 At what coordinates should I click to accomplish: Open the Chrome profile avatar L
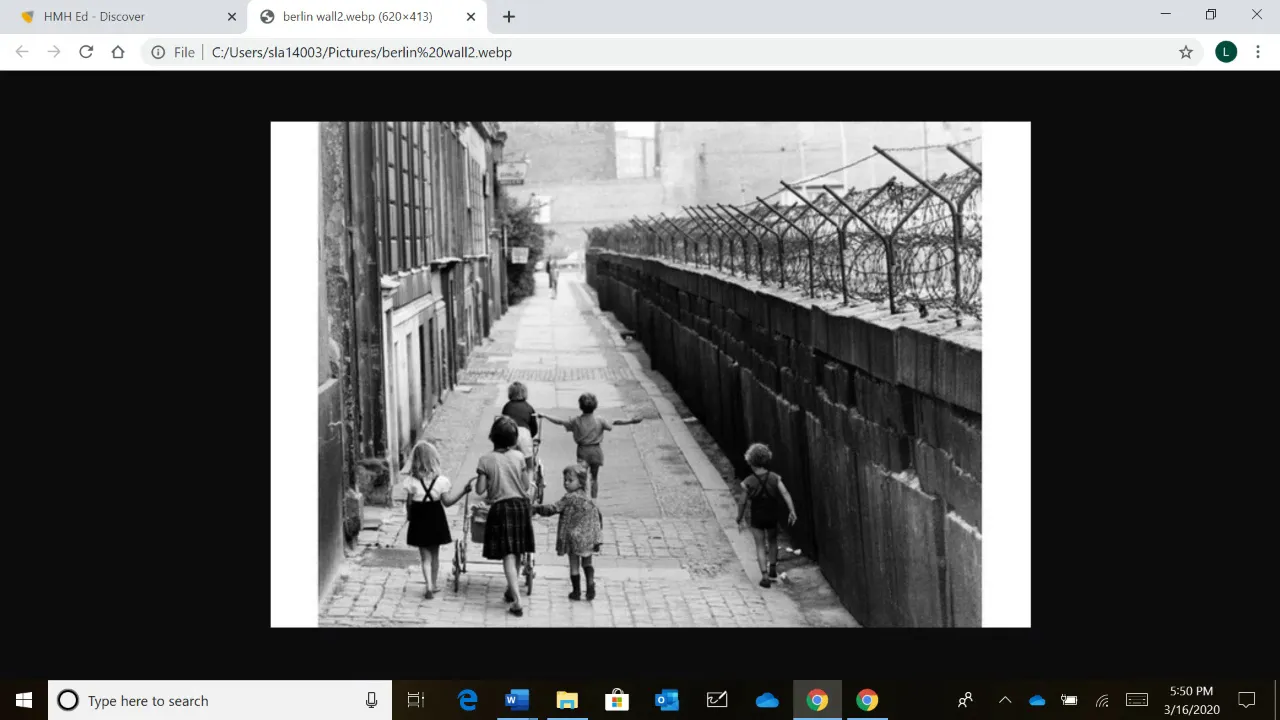(1226, 52)
